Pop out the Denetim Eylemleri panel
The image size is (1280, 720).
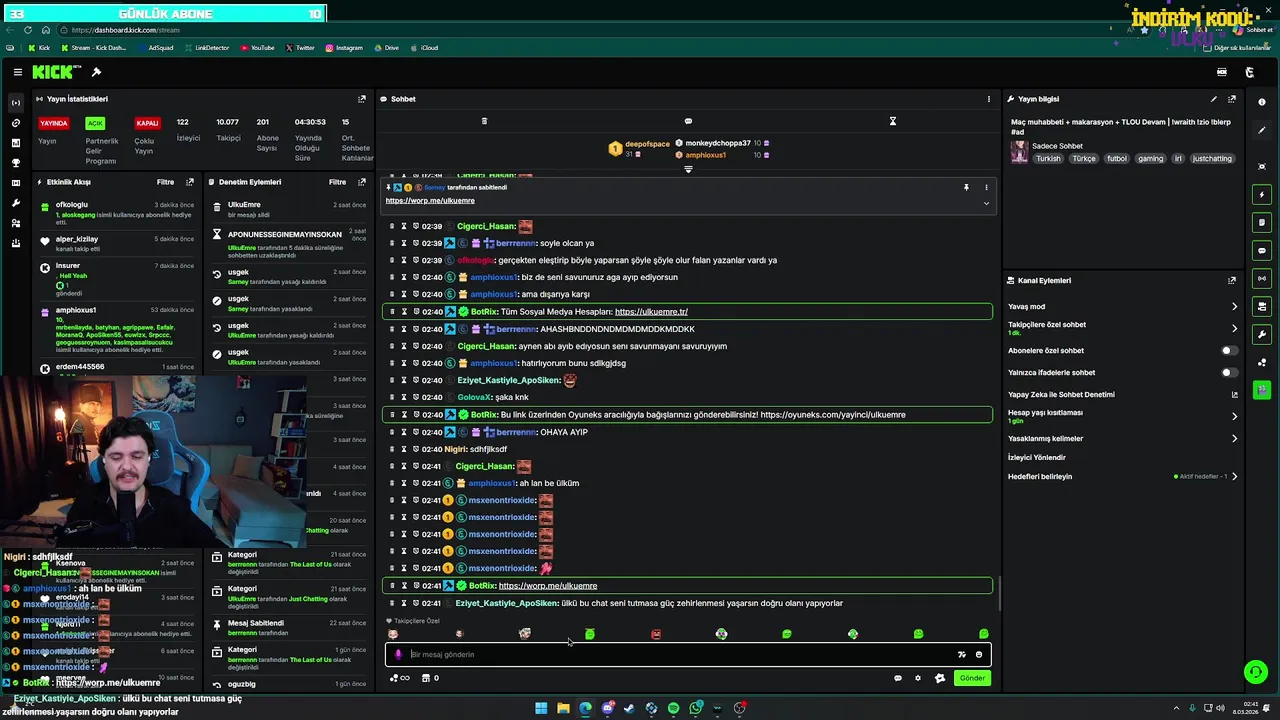pyautogui.click(x=362, y=182)
